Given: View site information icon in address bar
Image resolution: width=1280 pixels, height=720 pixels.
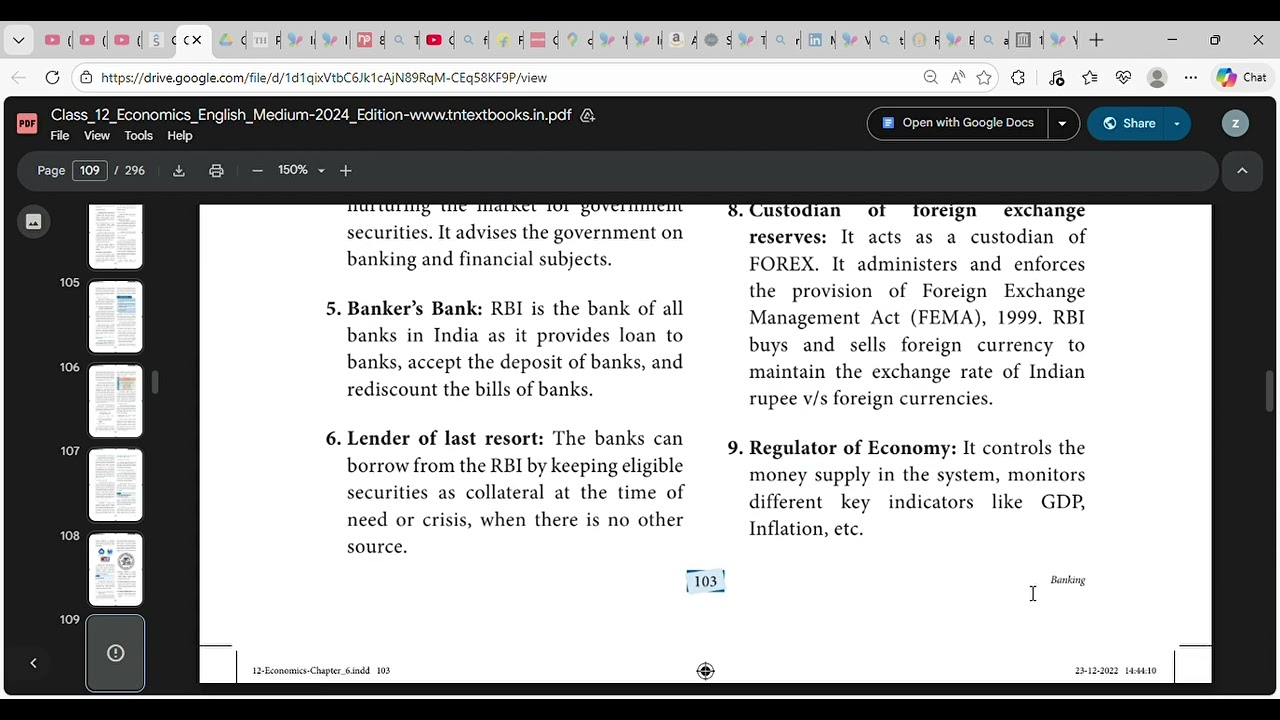Looking at the screenshot, I should point(87,77).
